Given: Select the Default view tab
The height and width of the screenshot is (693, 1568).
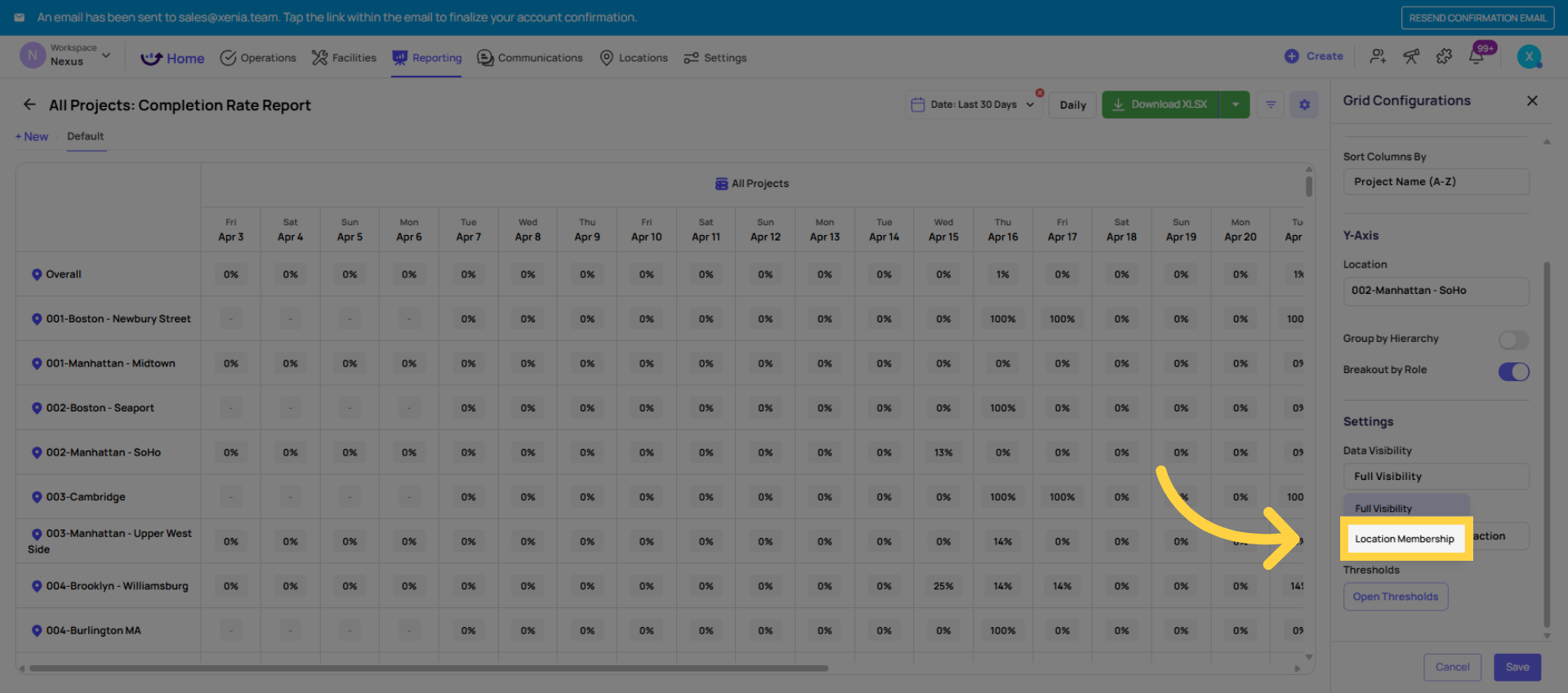Looking at the screenshot, I should point(86,136).
